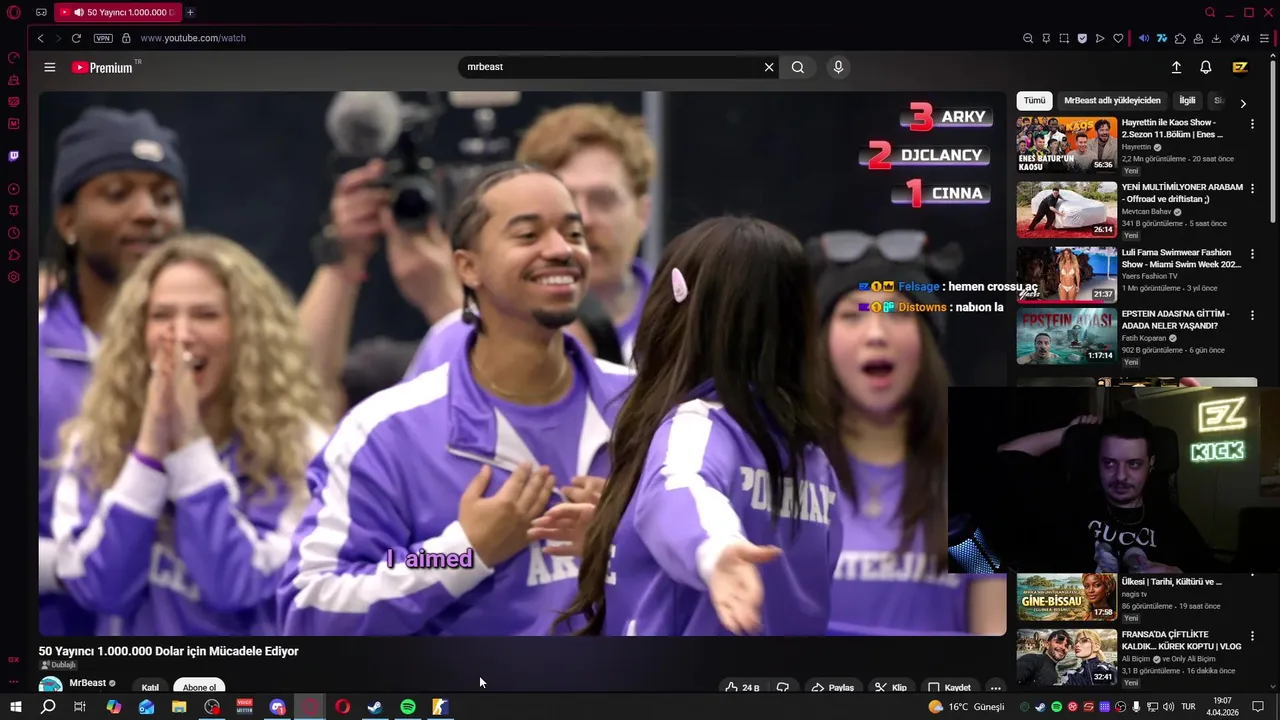The width and height of the screenshot is (1280, 720).
Task: Pin the page with pinboard icon
Action: [1045, 38]
